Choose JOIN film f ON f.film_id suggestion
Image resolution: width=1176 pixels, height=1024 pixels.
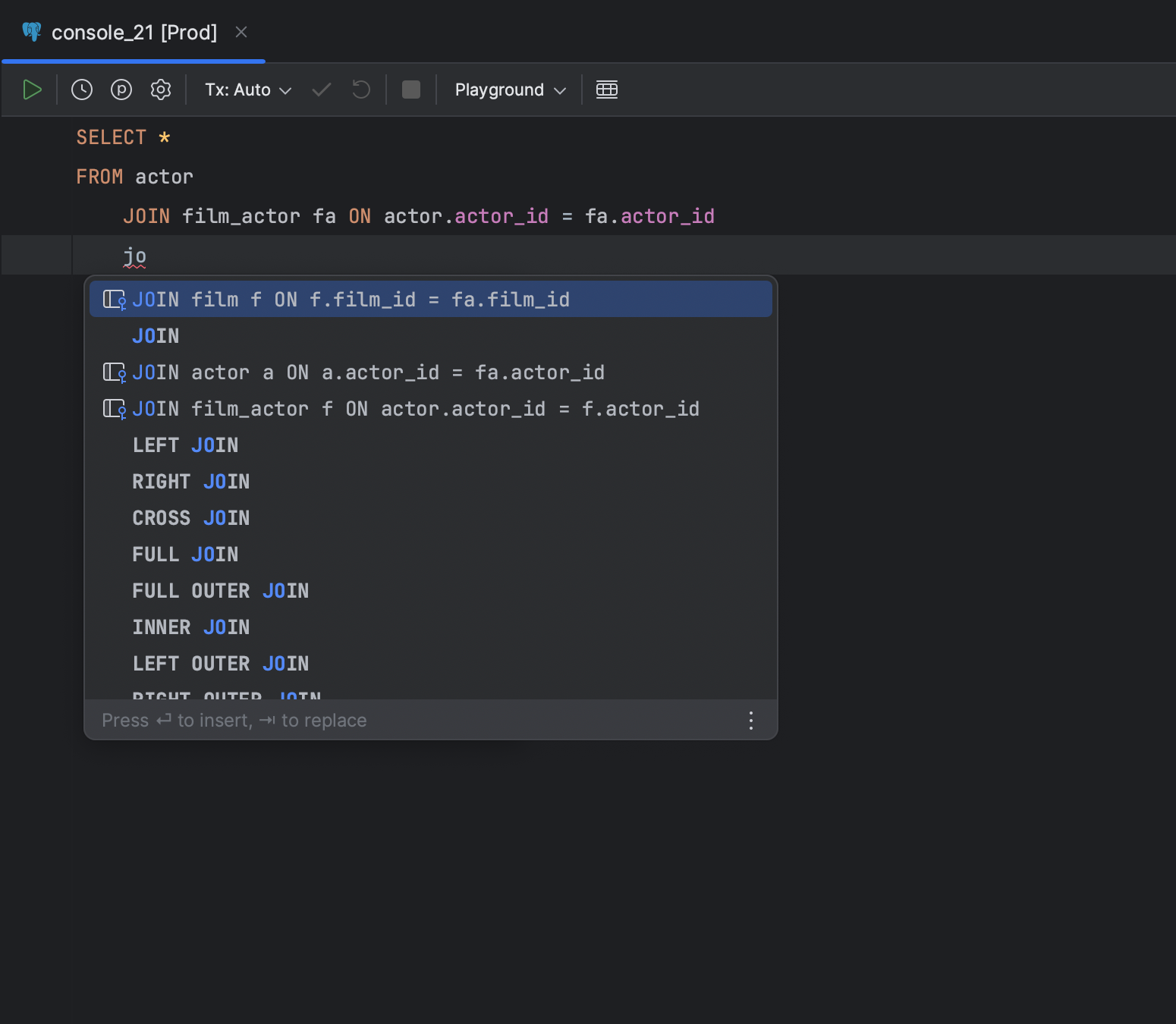click(x=351, y=300)
